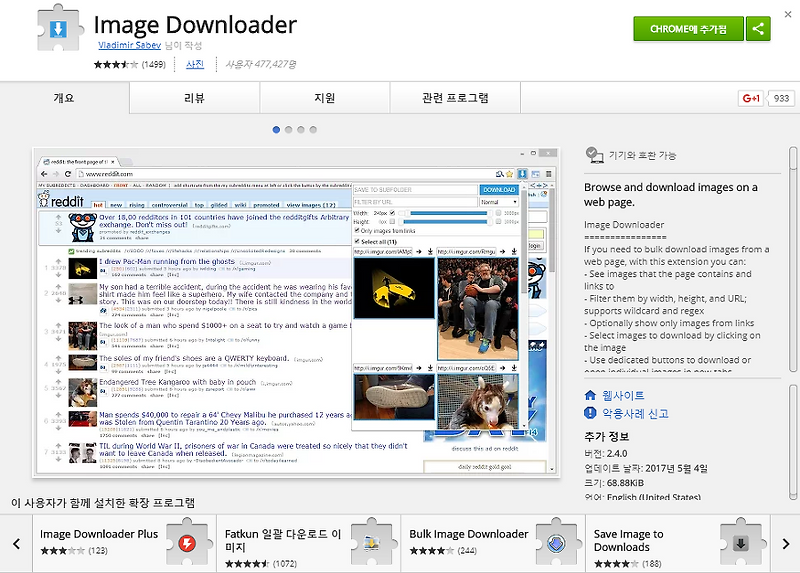
Task: Click the device compatibility icon
Action: [x=594, y=155]
